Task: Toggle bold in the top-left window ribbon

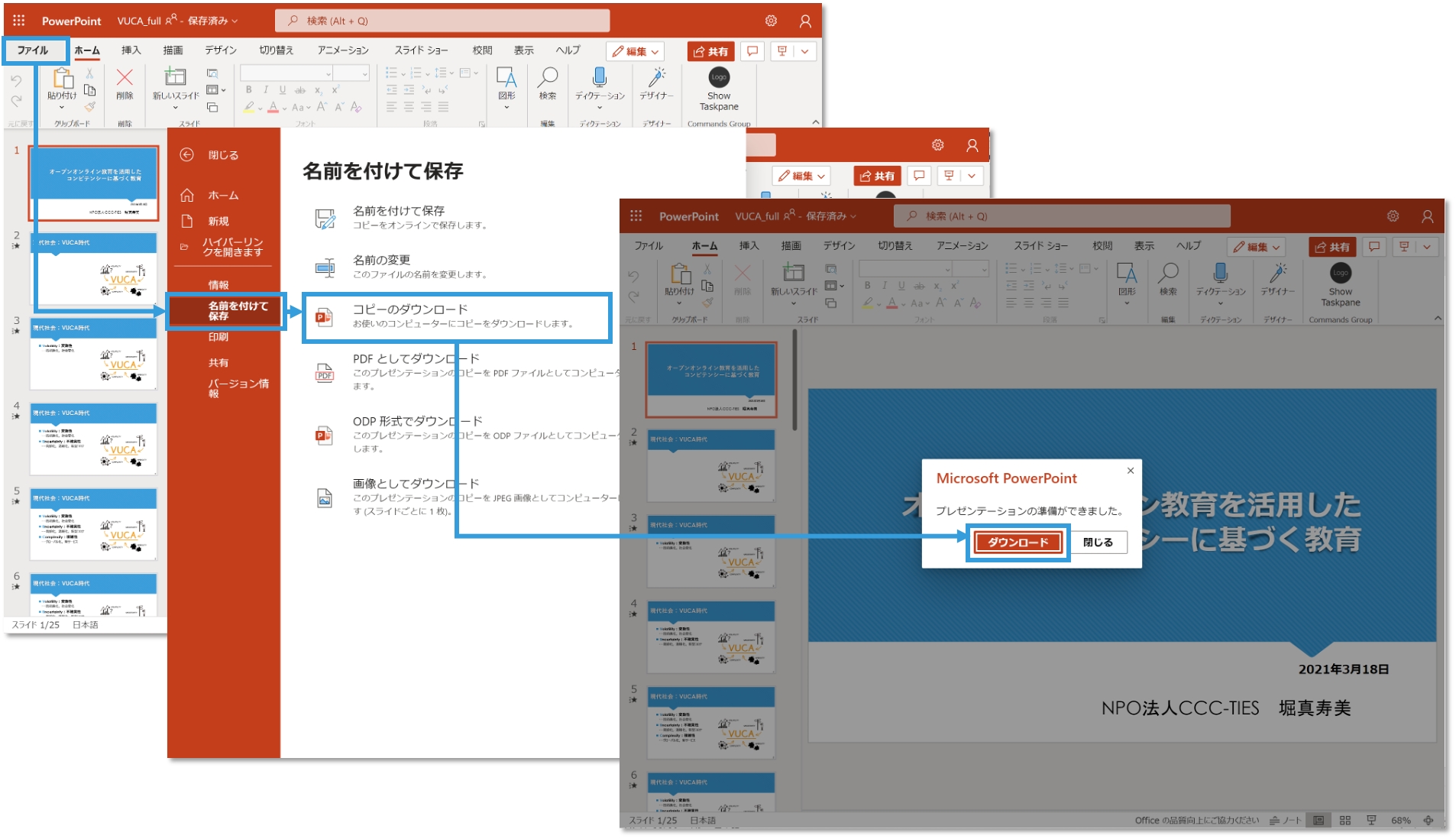Action: pos(249,90)
